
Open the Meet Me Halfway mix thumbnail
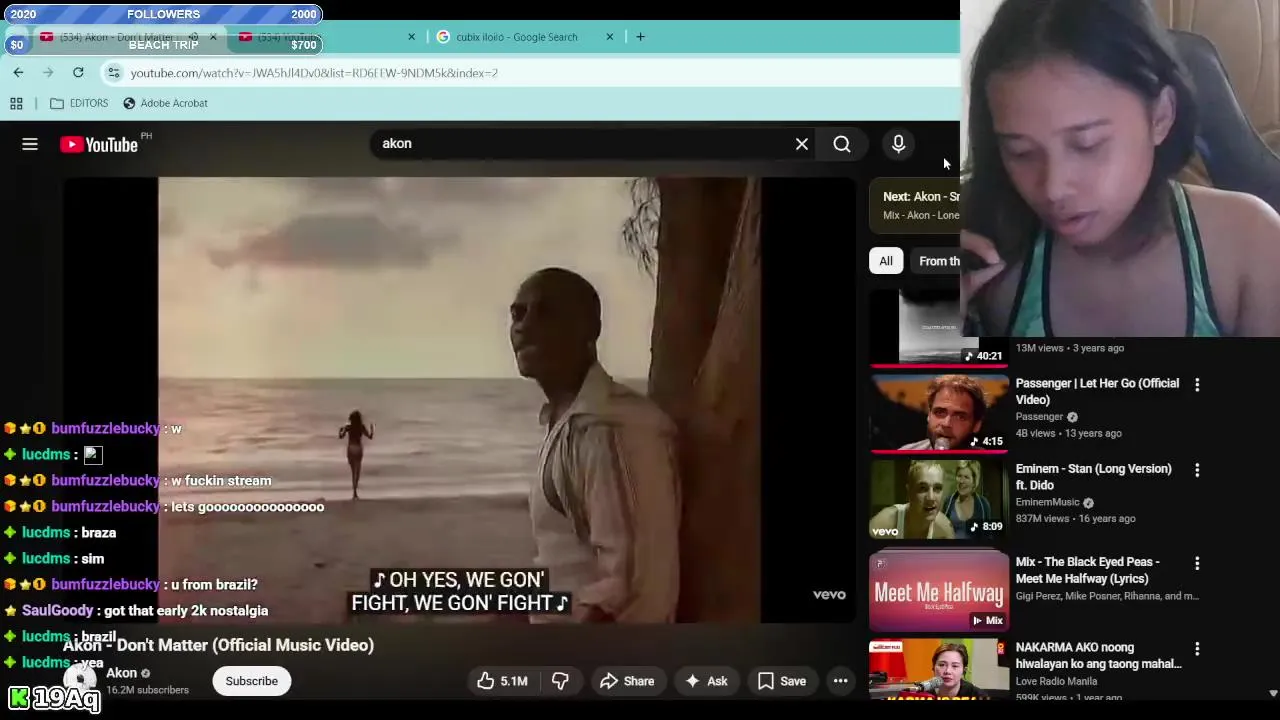coord(939,590)
